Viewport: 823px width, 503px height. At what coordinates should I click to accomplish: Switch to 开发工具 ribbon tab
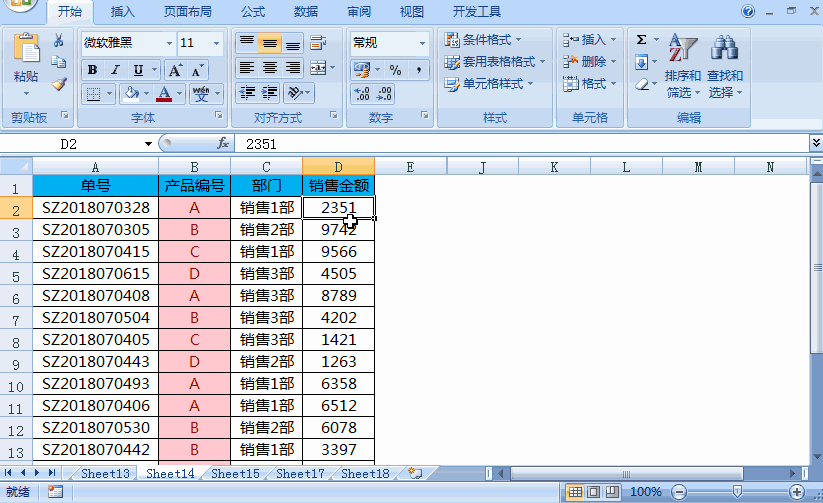point(477,12)
